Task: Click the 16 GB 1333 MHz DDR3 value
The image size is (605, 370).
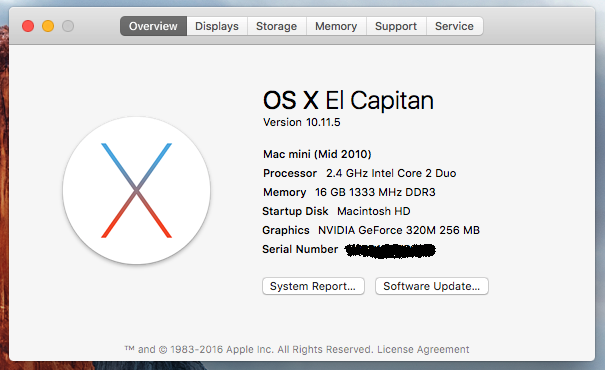Action: (x=375, y=192)
